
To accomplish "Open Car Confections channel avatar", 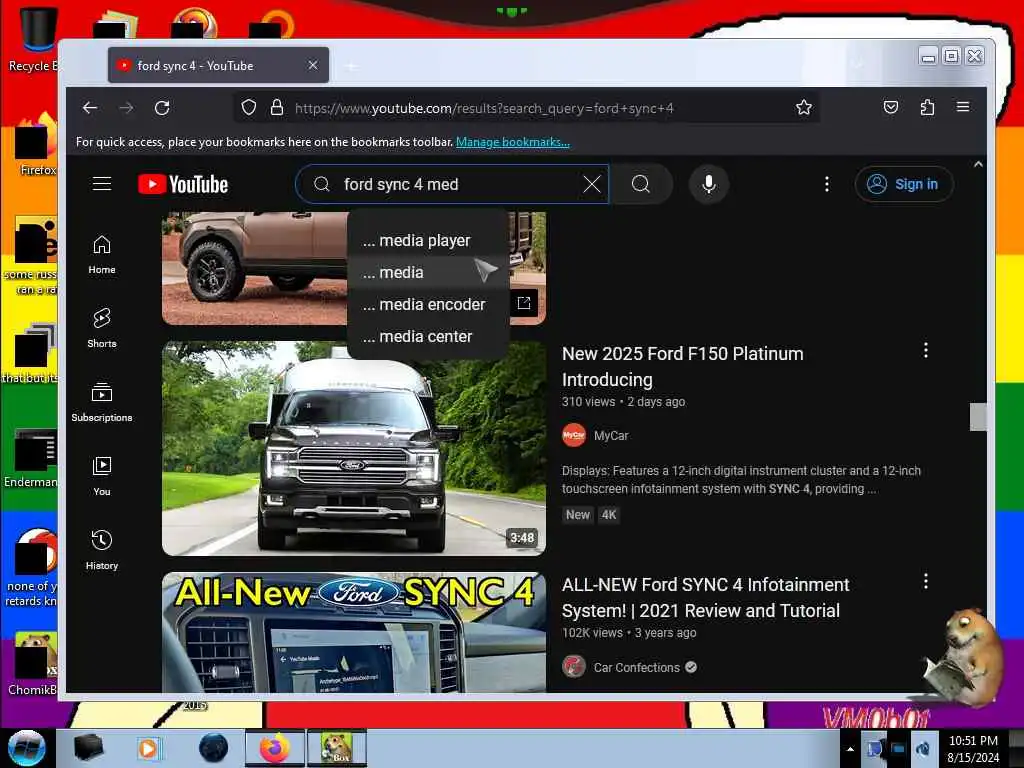I will pyautogui.click(x=574, y=667).
